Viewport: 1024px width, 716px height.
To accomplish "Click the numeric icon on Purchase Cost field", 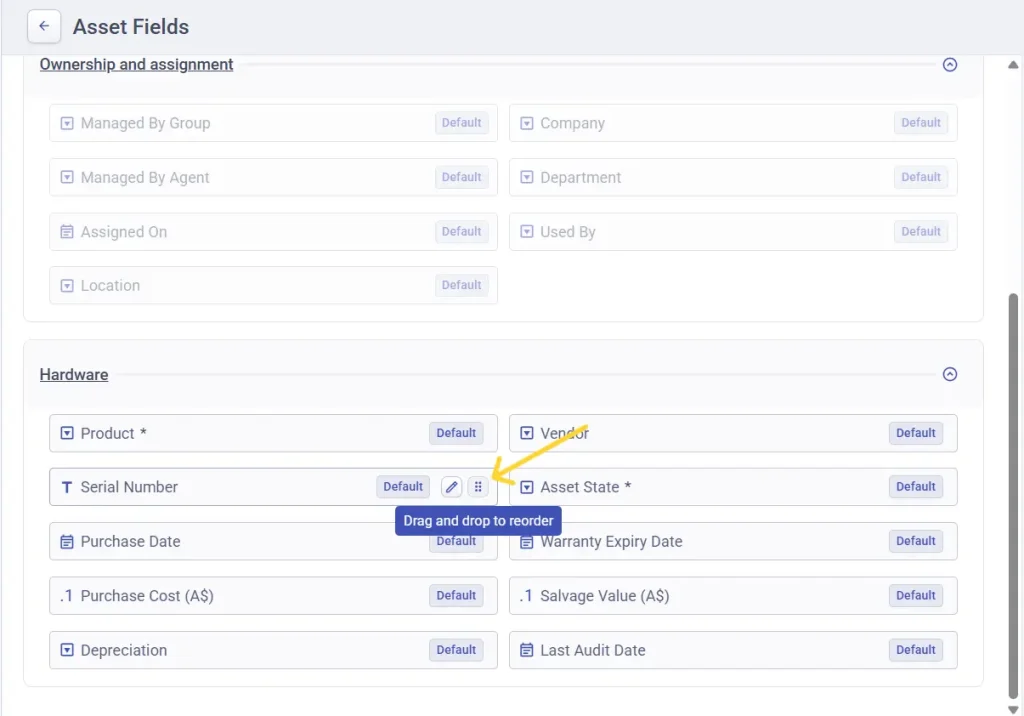I will pyautogui.click(x=67, y=594).
